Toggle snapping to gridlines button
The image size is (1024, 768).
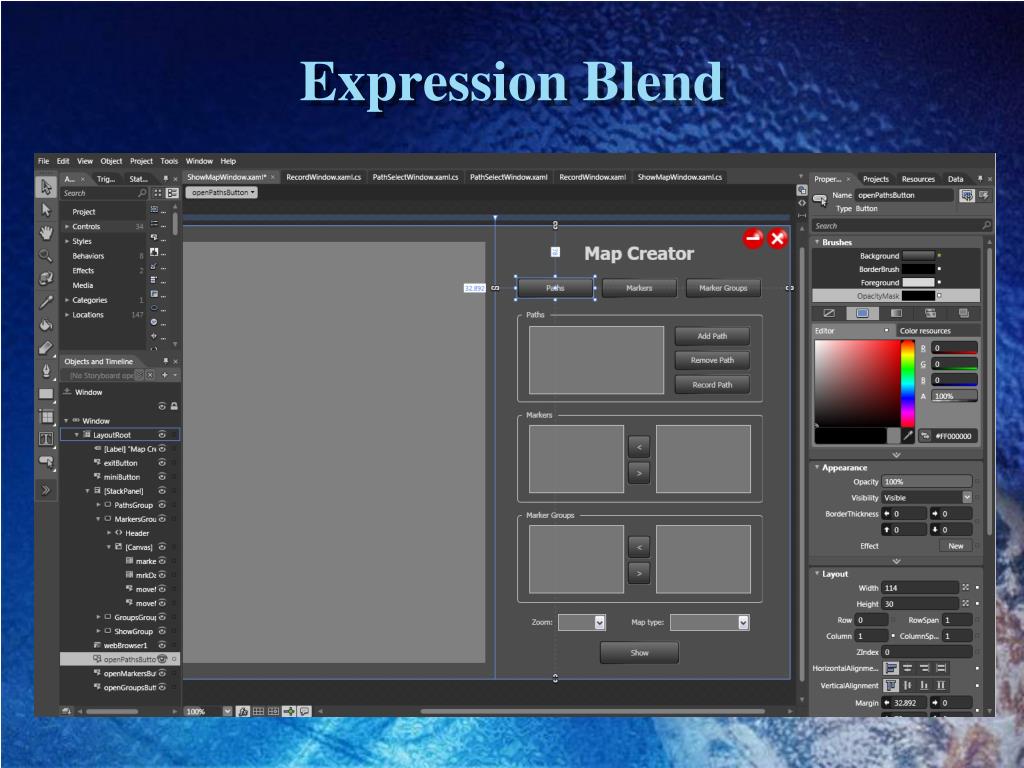(273, 711)
